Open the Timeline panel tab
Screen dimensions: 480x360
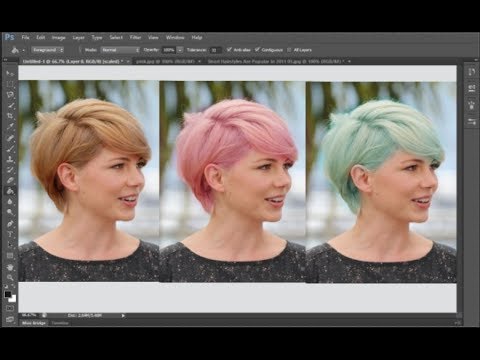tap(60, 323)
